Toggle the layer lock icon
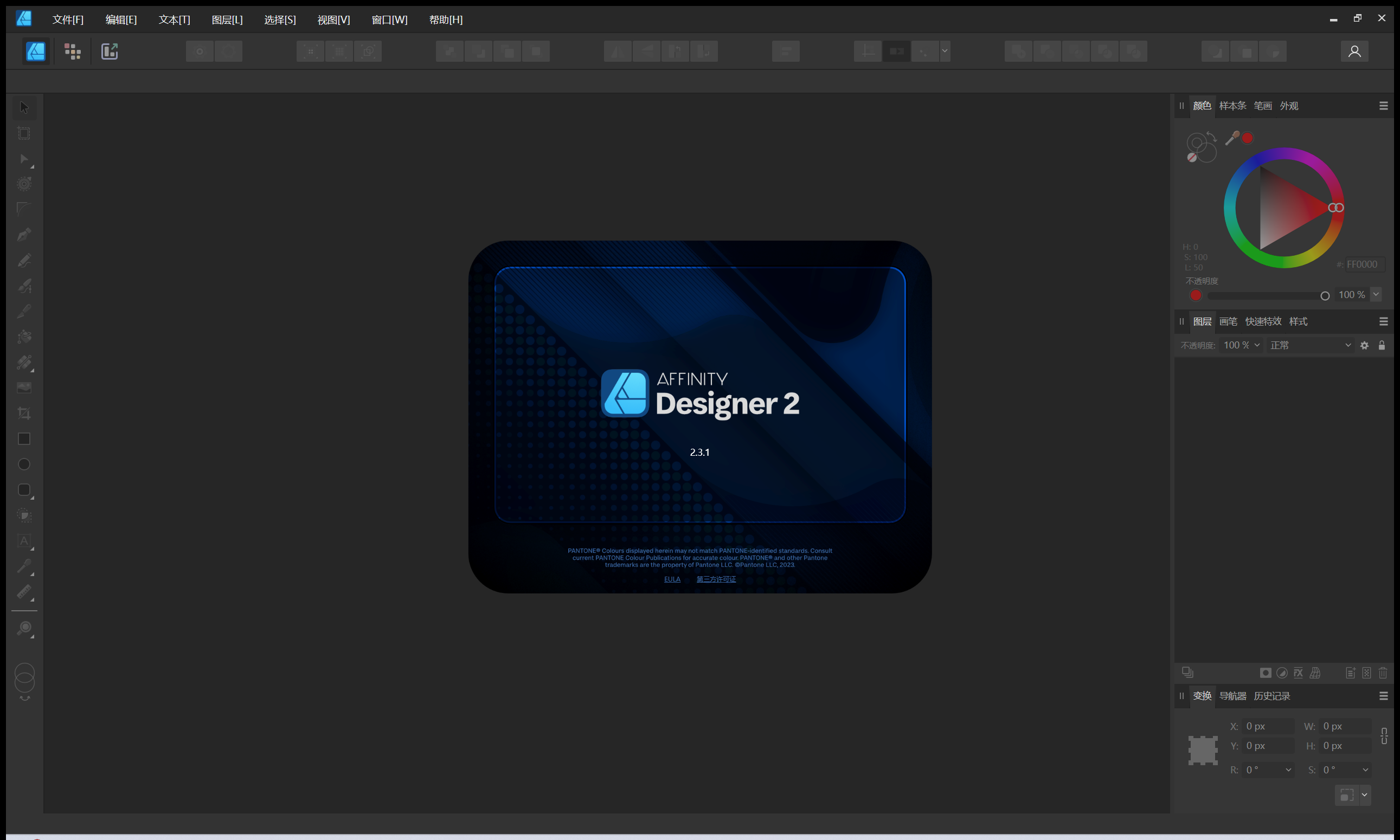 click(x=1382, y=345)
